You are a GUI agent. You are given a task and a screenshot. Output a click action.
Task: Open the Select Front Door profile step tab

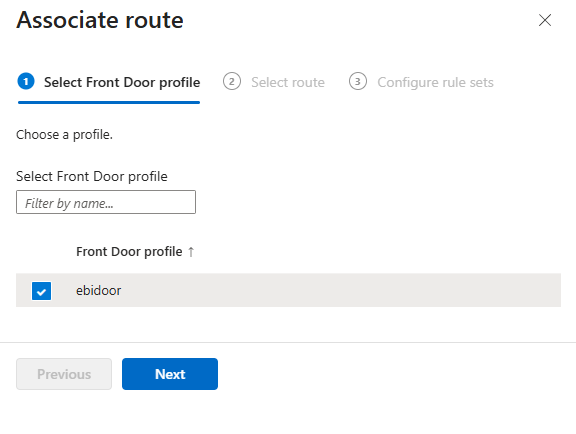[109, 82]
